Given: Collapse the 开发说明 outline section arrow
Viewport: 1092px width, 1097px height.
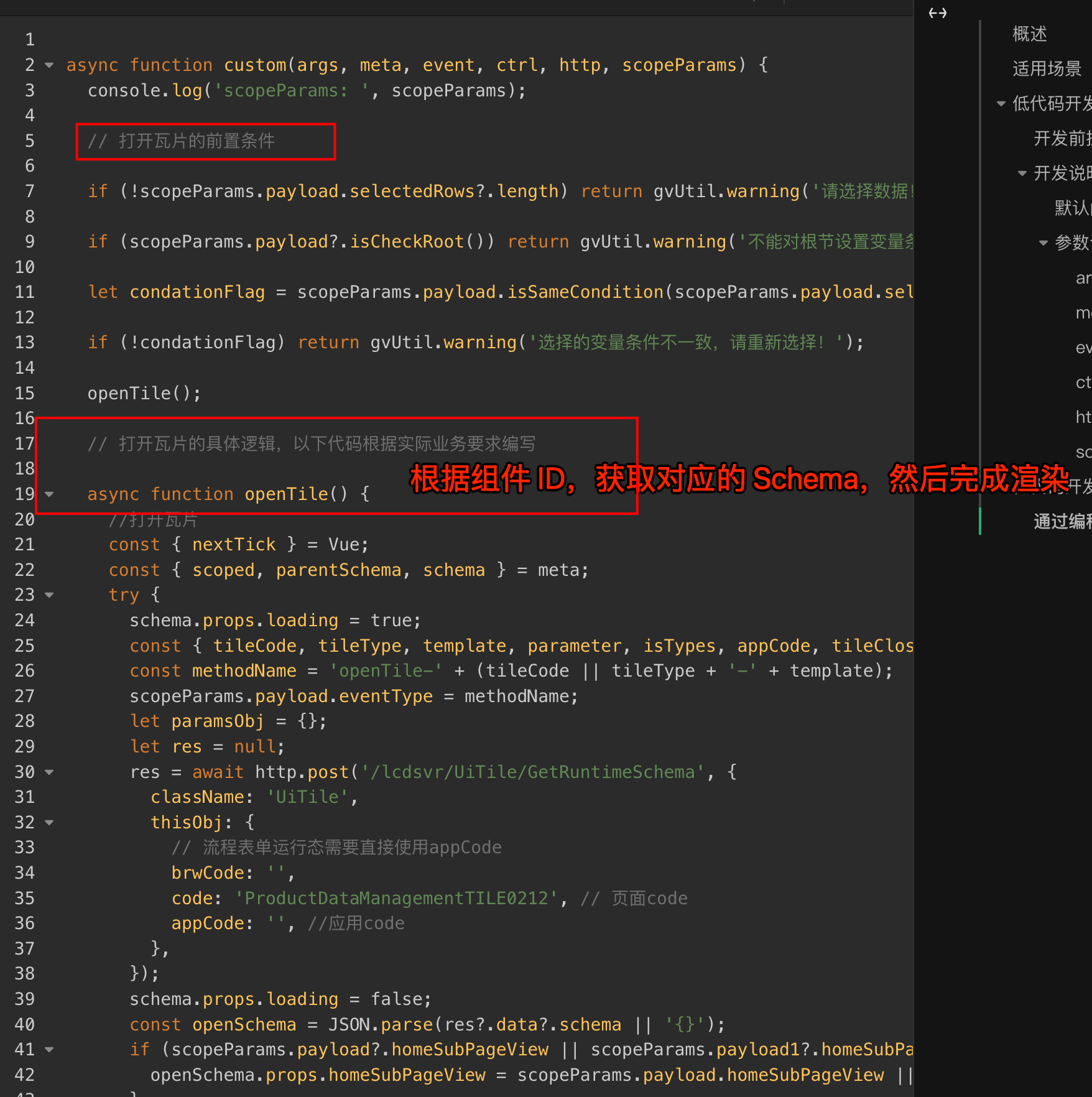Looking at the screenshot, I should click(x=1022, y=174).
